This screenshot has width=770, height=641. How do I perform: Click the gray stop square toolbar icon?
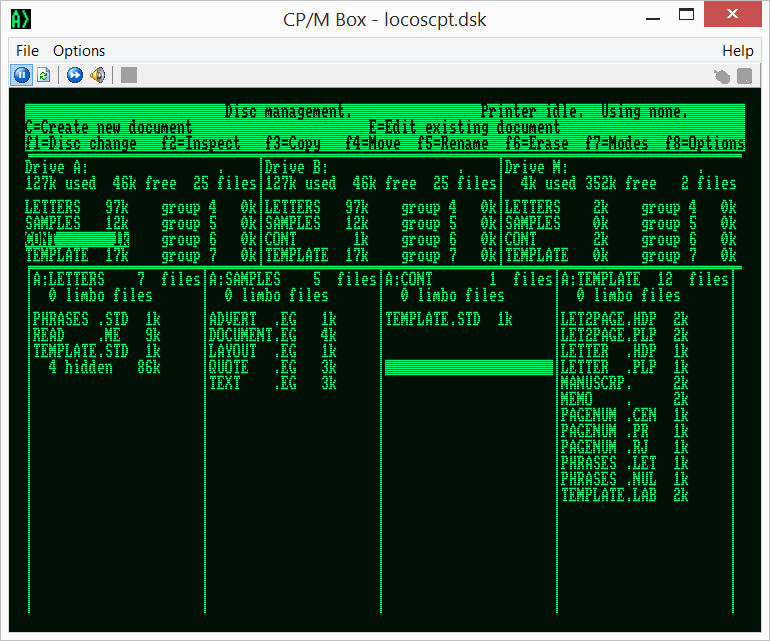pos(129,75)
